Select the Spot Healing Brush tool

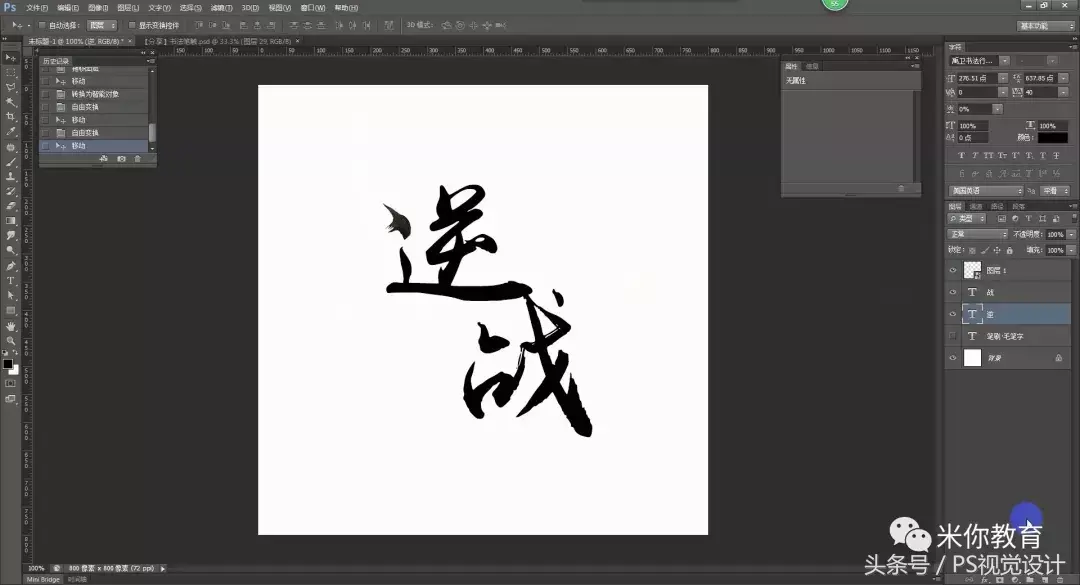coord(10,147)
